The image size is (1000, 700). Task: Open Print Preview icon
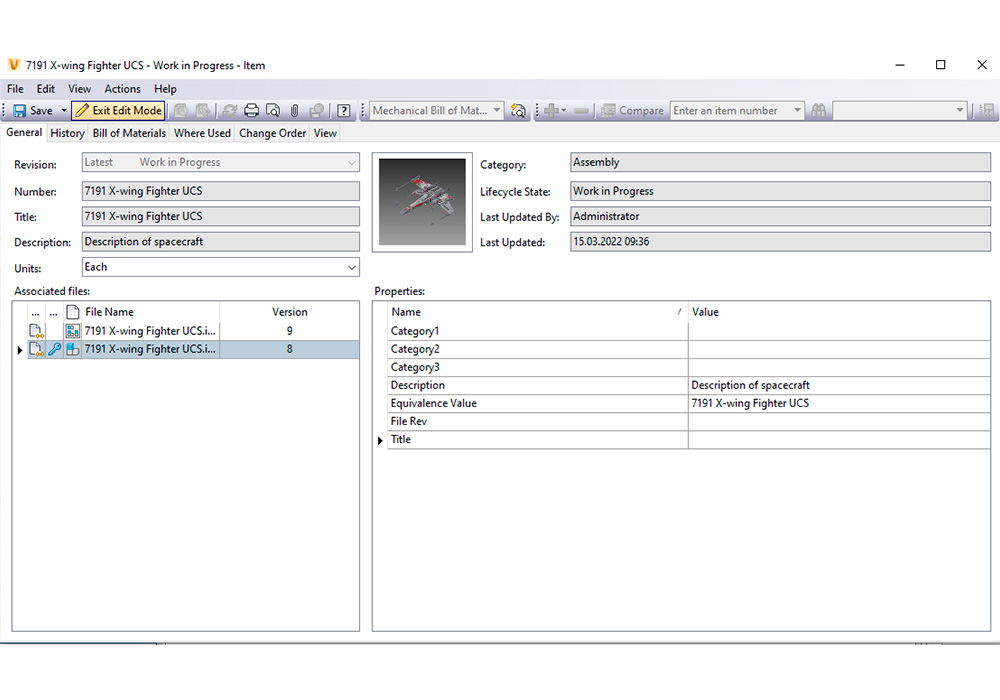pyautogui.click(x=273, y=111)
